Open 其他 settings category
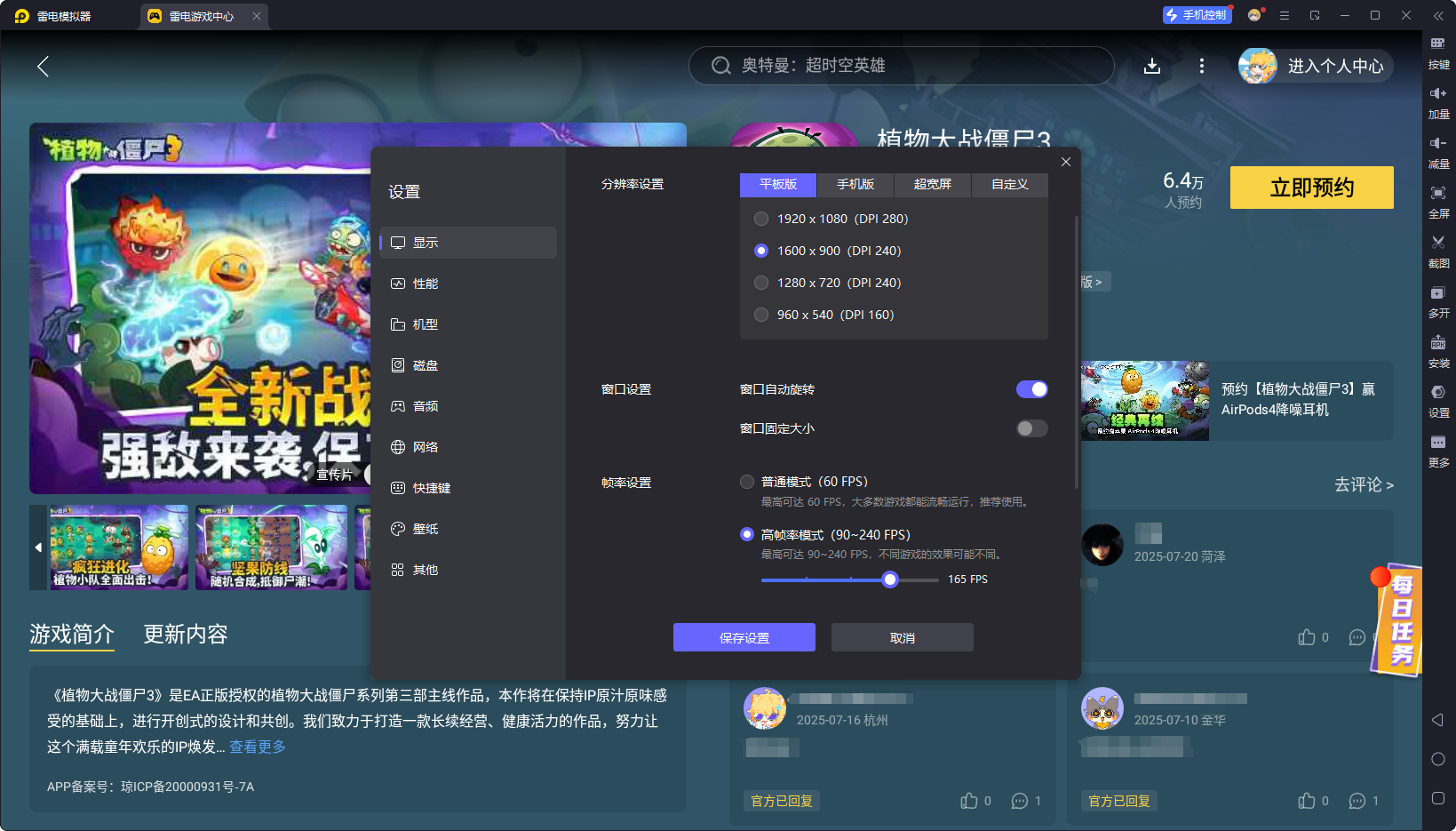The image size is (1456, 831). 468,570
